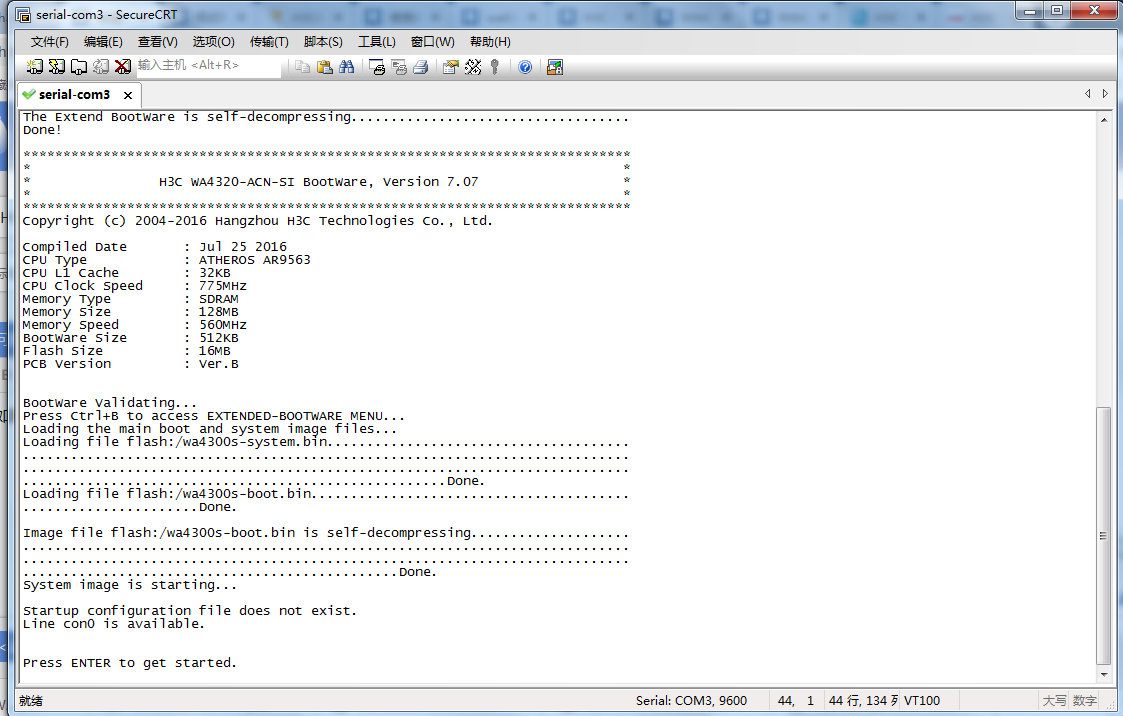Click the Print Selection icon
The width and height of the screenshot is (1123, 716).
(399, 67)
